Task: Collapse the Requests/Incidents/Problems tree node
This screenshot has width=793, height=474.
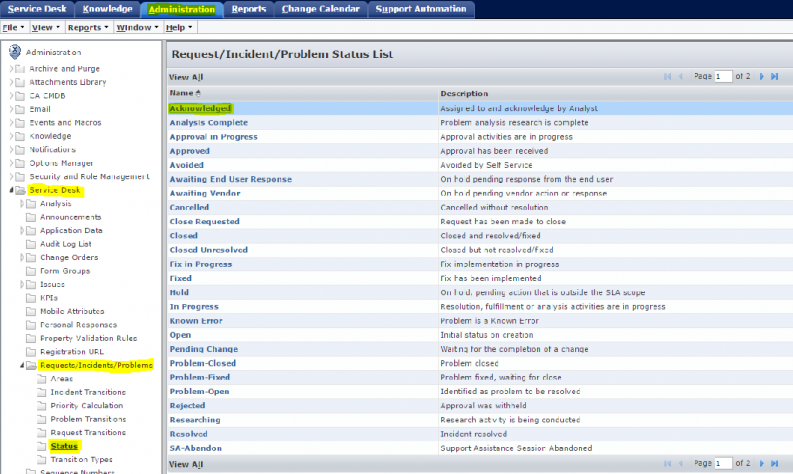Action: pos(22,365)
